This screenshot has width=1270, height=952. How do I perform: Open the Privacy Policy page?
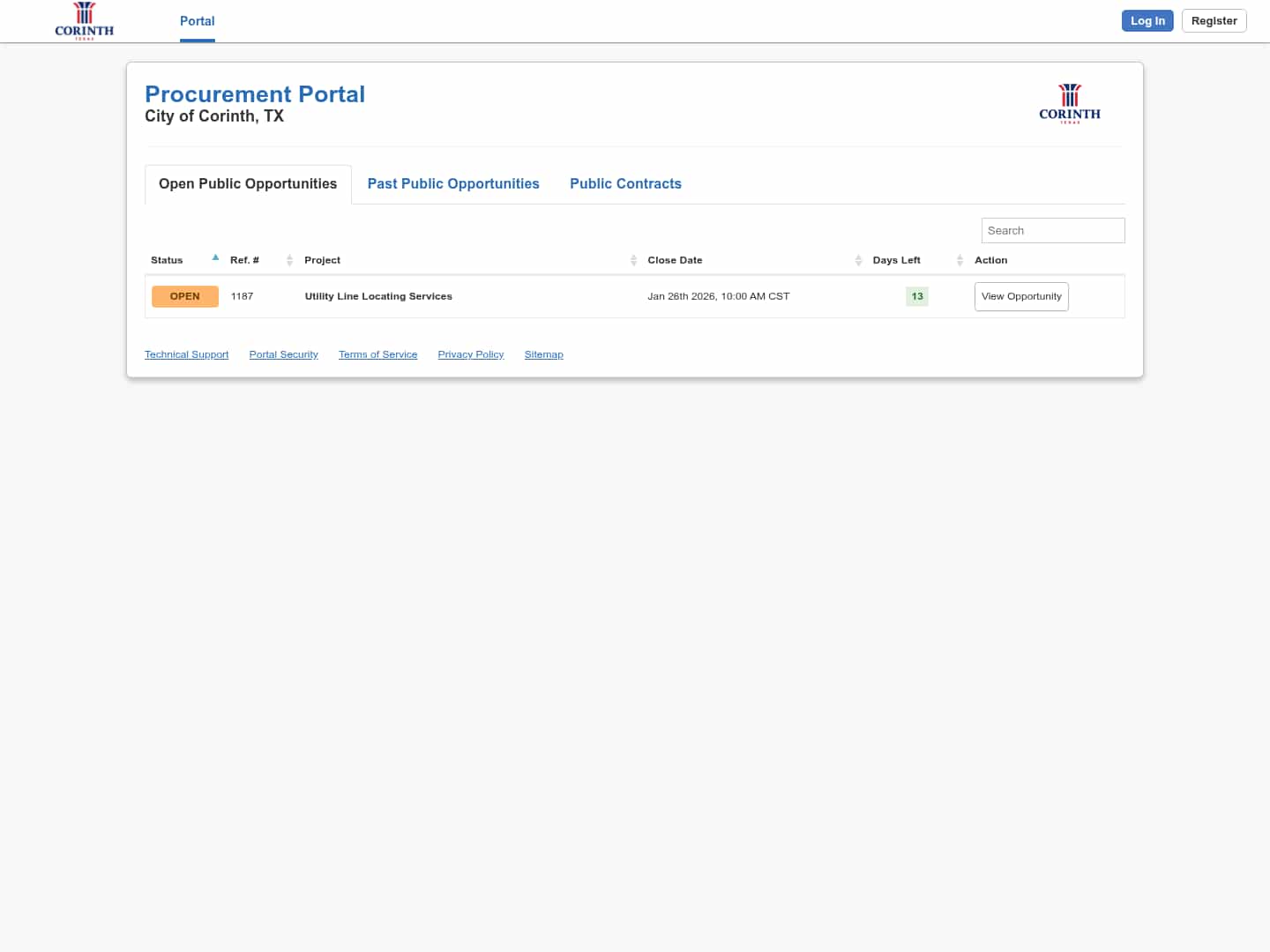click(x=471, y=354)
